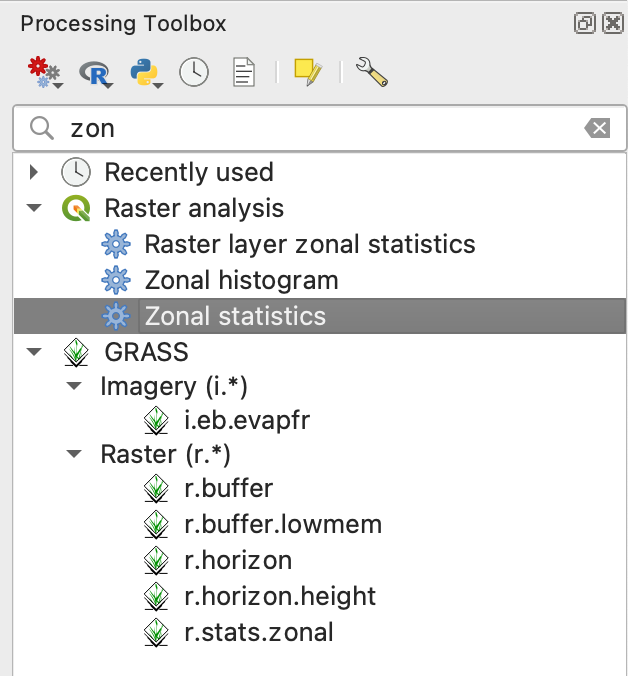Open the R scripts toolbar menu
The image size is (628, 676).
coord(98,72)
